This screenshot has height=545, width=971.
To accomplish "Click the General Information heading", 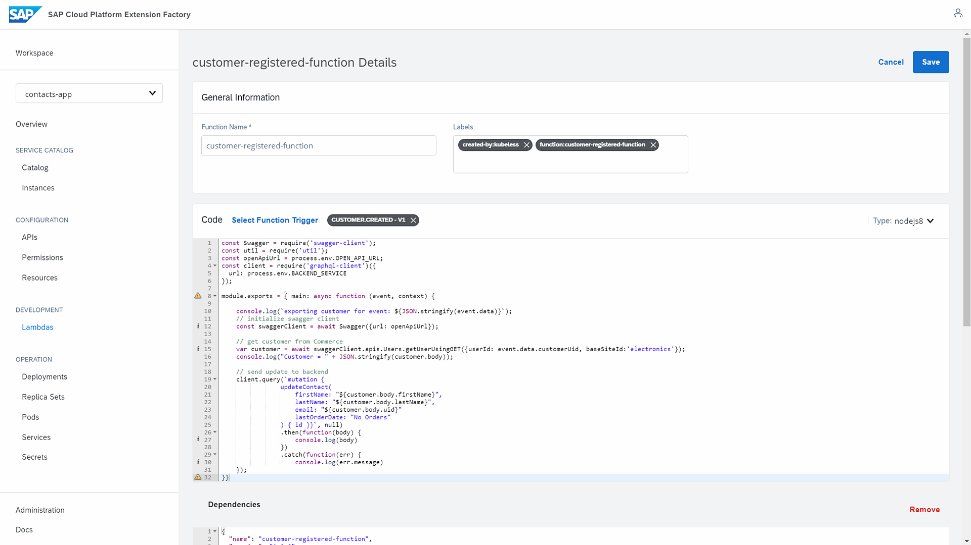I will tap(240, 97).
